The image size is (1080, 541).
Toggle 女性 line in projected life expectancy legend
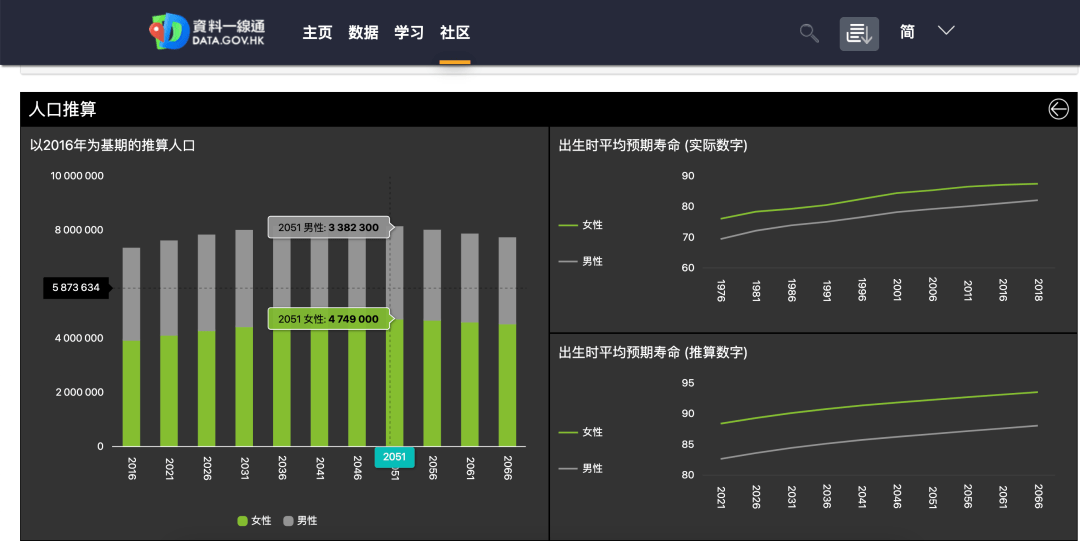pyautogui.click(x=582, y=432)
